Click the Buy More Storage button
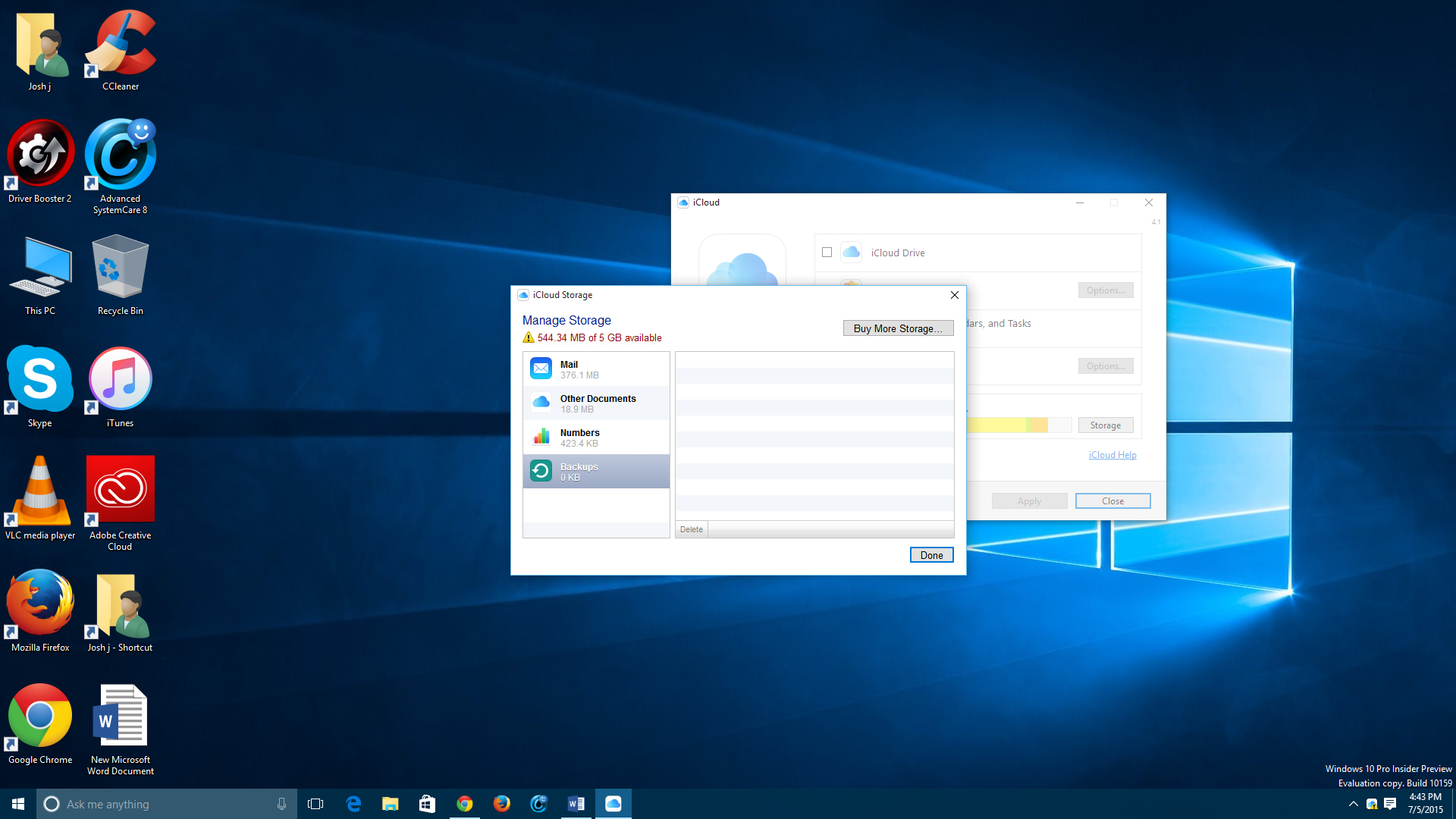 pos(898,328)
